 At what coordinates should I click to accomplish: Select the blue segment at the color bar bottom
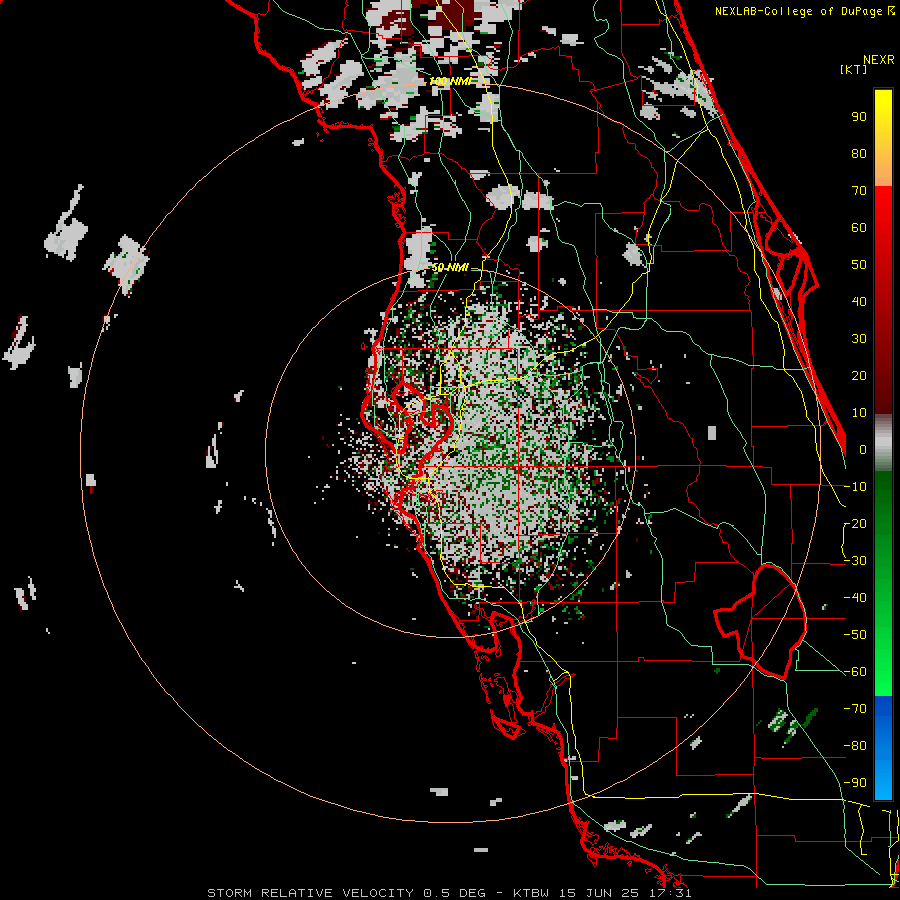tap(883, 747)
